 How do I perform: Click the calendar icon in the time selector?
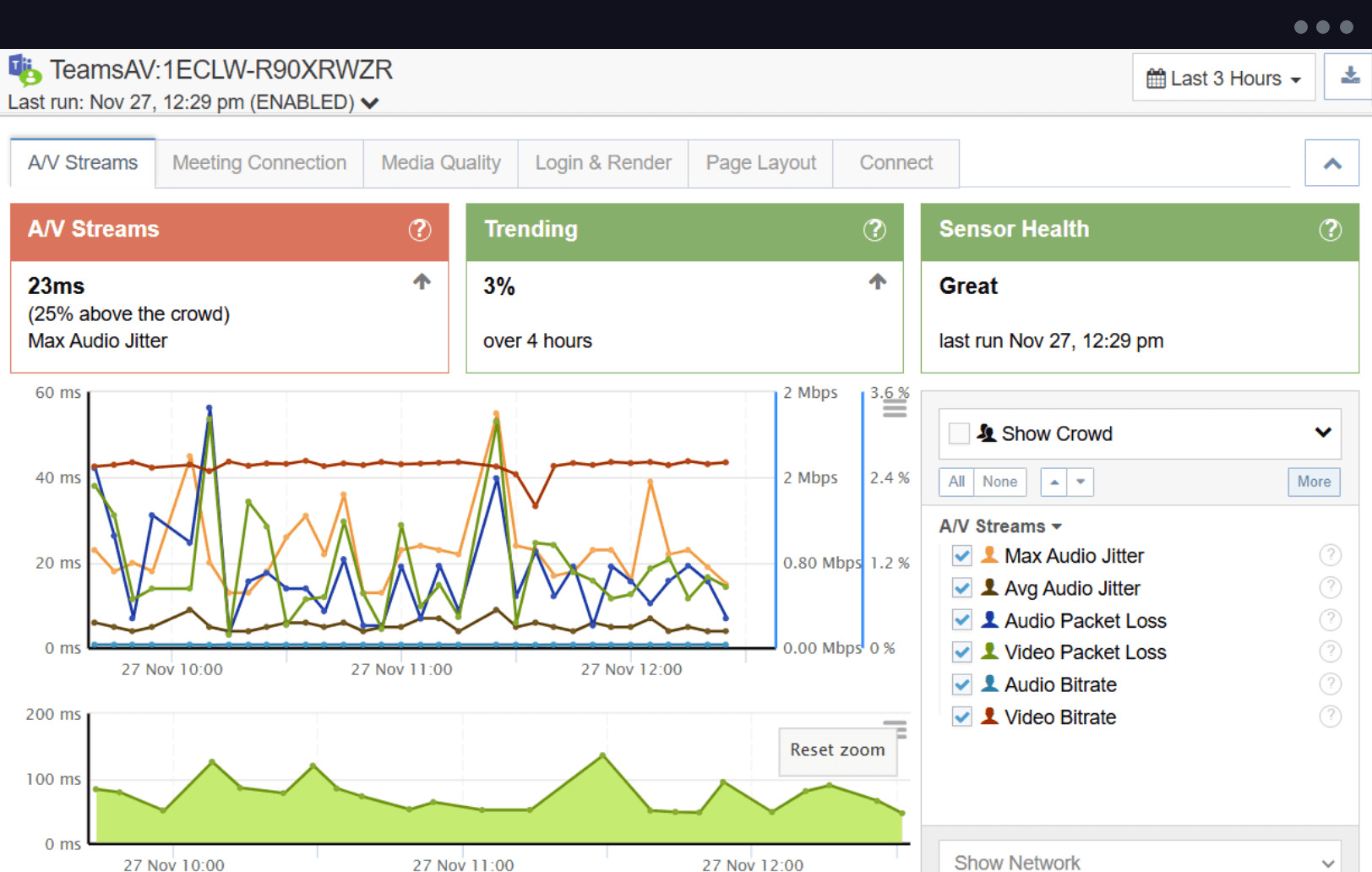pos(1156,77)
